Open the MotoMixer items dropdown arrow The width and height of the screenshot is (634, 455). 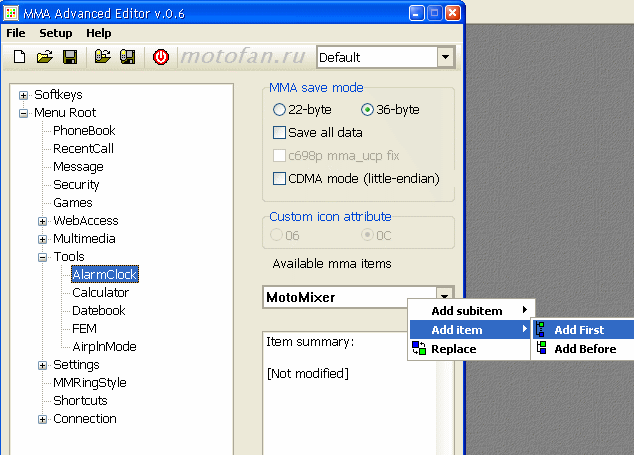click(444, 294)
